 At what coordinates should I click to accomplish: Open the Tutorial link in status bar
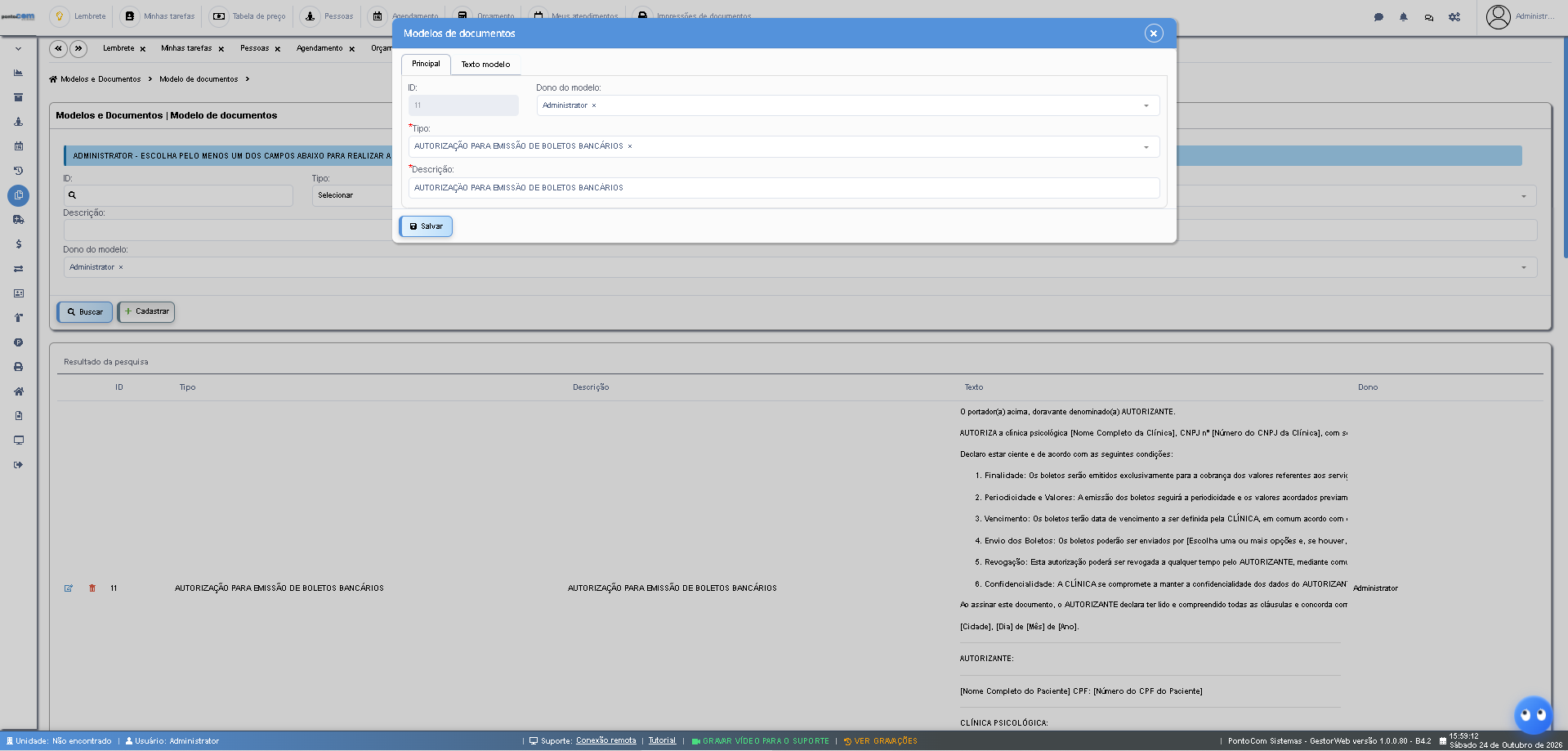pos(662,741)
